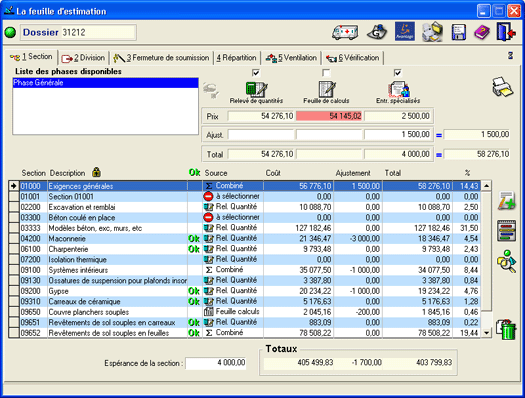Click the Rel. Quantité source icon on row 02200
This screenshot has width=525, height=398.
tap(209, 207)
